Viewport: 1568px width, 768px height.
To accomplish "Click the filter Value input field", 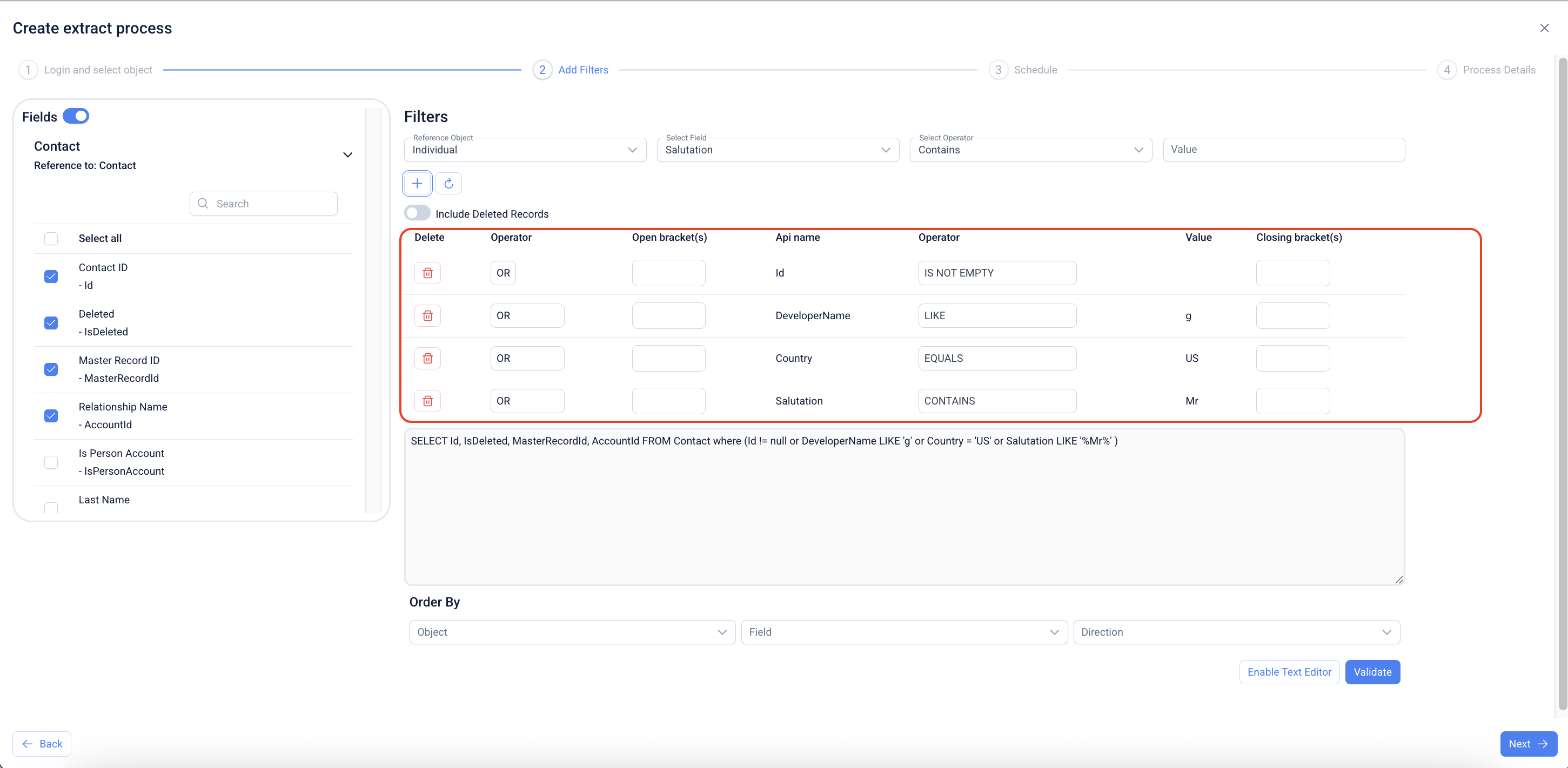I will [1283, 150].
